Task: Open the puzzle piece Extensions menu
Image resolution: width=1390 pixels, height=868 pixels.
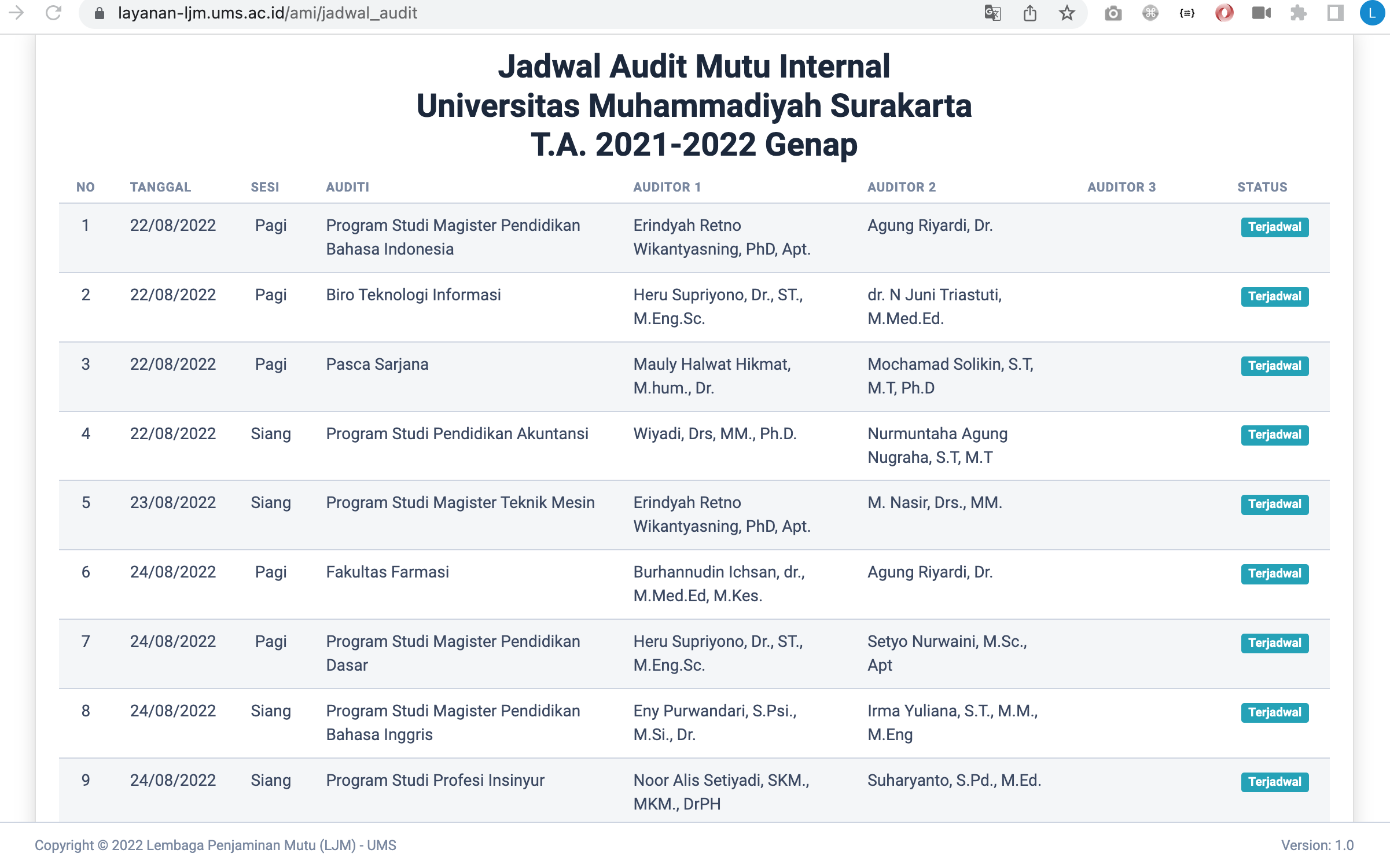Action: [1298, 13]
